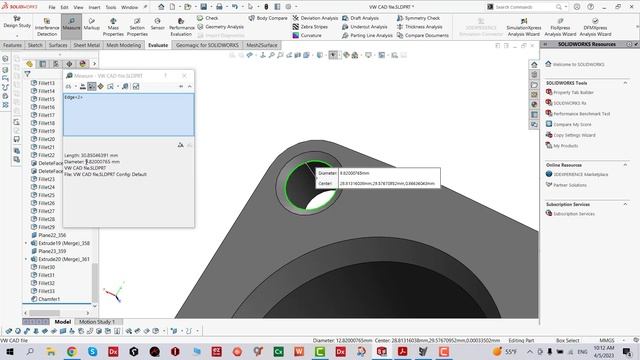Expand Extrude19 (Merge)_358 feature
Image resolution: width=640 pixels, height=360 pixels.
(26, 243)
